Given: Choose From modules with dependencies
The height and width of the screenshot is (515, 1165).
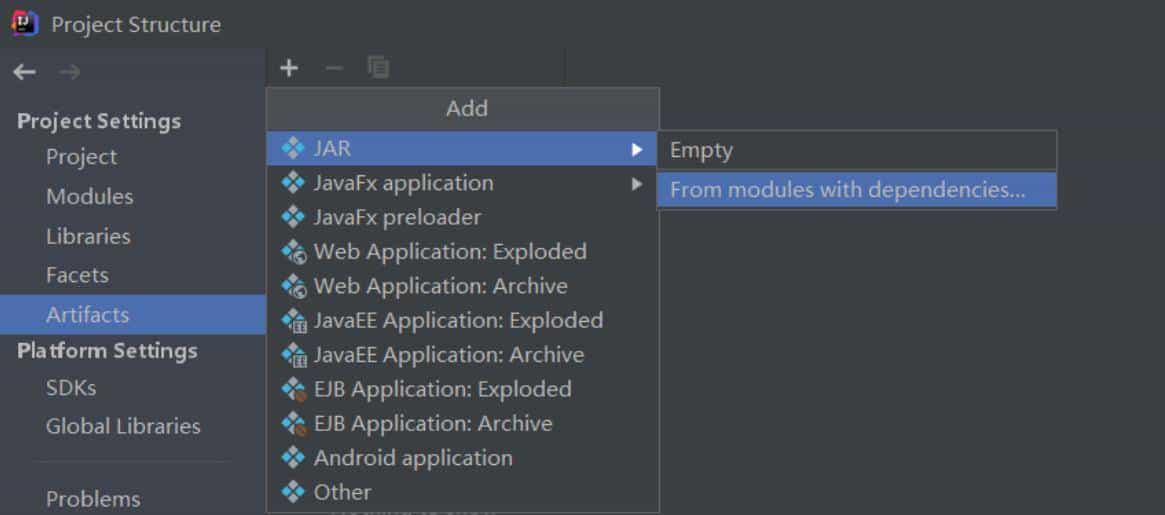Looking at the screenshot, I should pyautogui.click(x=847, y=190).
